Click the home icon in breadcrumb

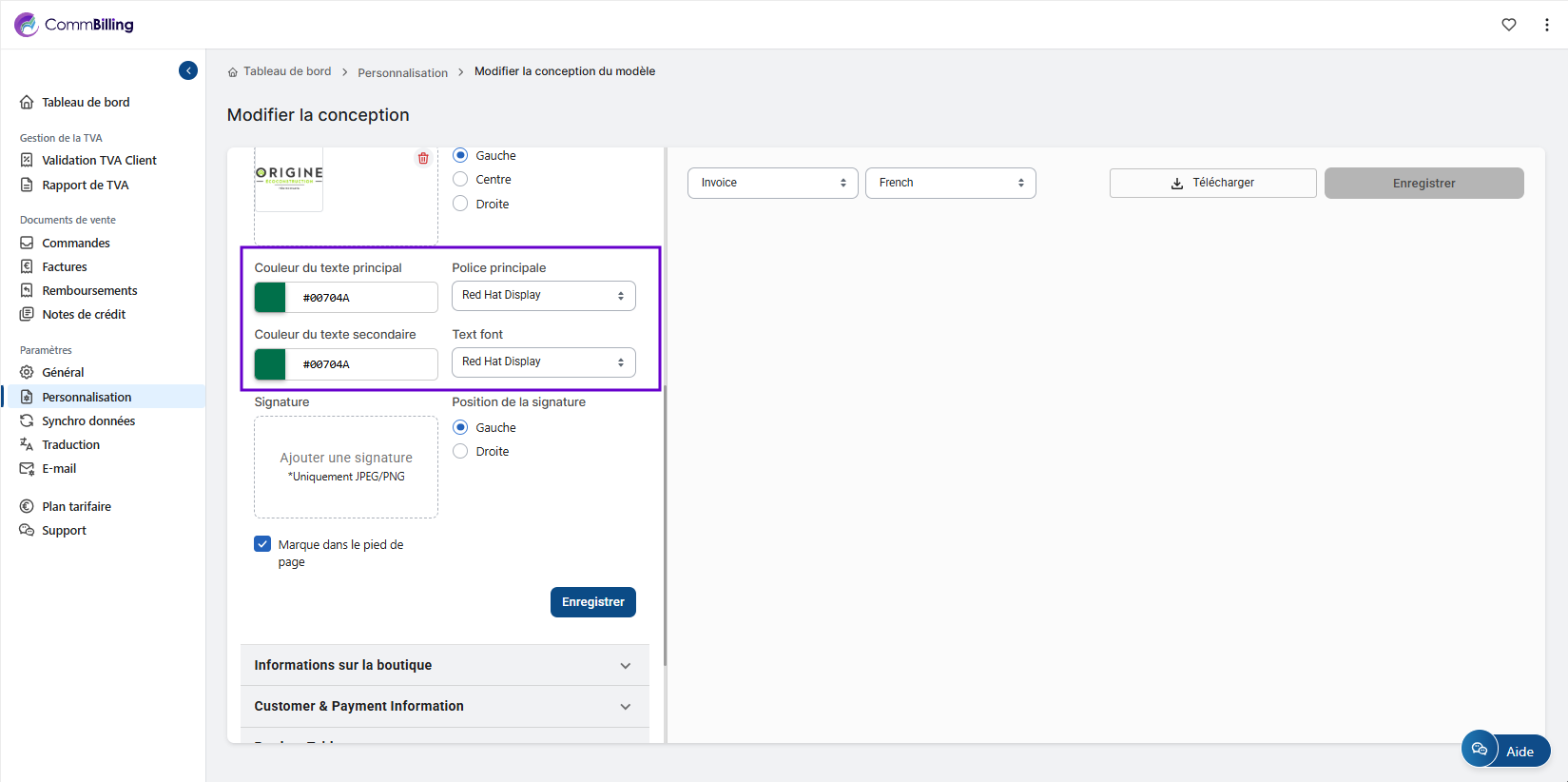coord(233,72)
